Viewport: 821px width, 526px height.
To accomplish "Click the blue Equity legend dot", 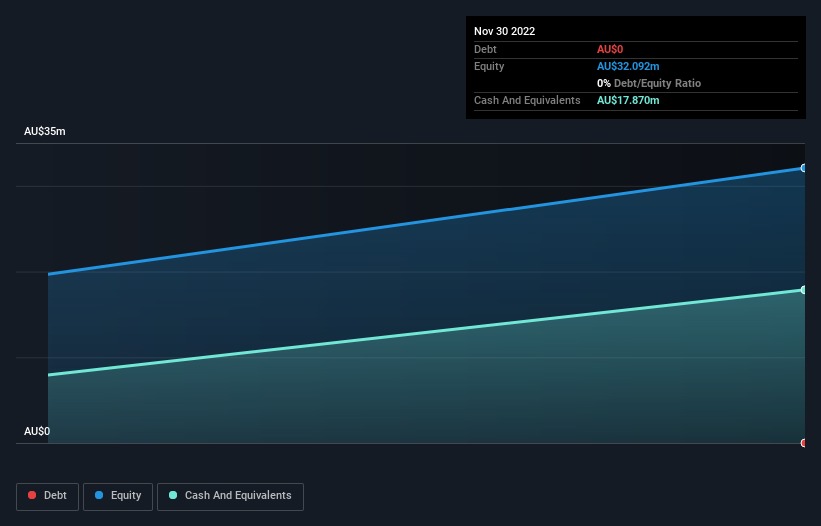I will [x=99, y=495].
